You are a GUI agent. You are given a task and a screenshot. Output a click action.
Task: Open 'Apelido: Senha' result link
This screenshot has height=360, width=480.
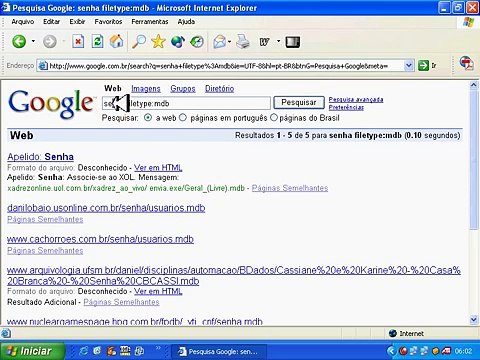(40, 157)
